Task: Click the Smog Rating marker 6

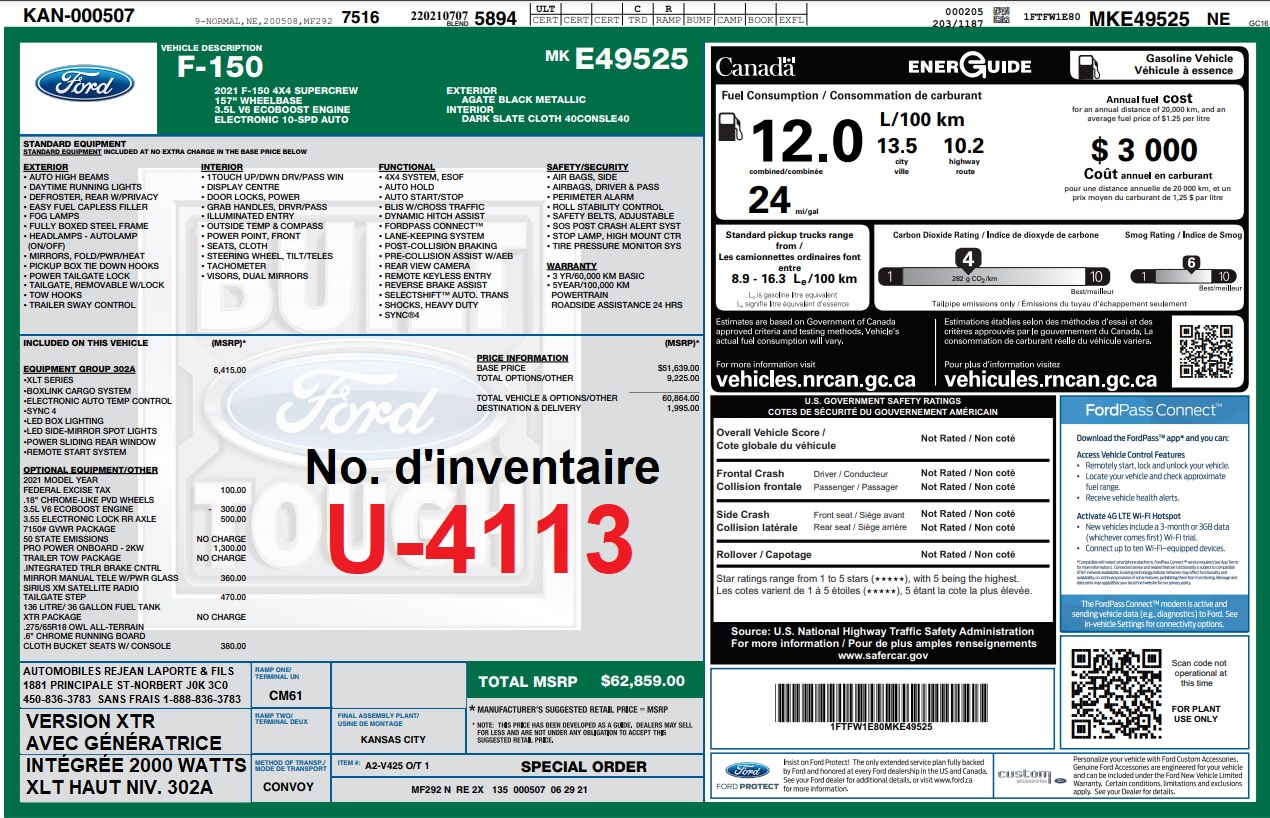Action: (1190, 263)
